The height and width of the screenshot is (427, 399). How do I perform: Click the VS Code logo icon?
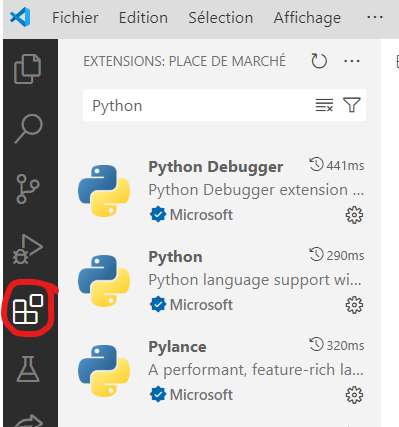pyautogui.click(x=20, y=17)
